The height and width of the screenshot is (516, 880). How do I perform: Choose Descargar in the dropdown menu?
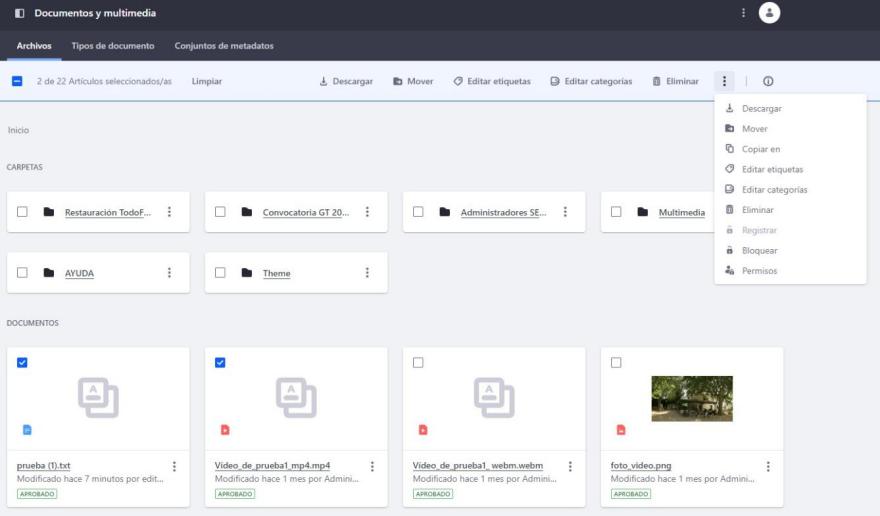coord(790,108)
